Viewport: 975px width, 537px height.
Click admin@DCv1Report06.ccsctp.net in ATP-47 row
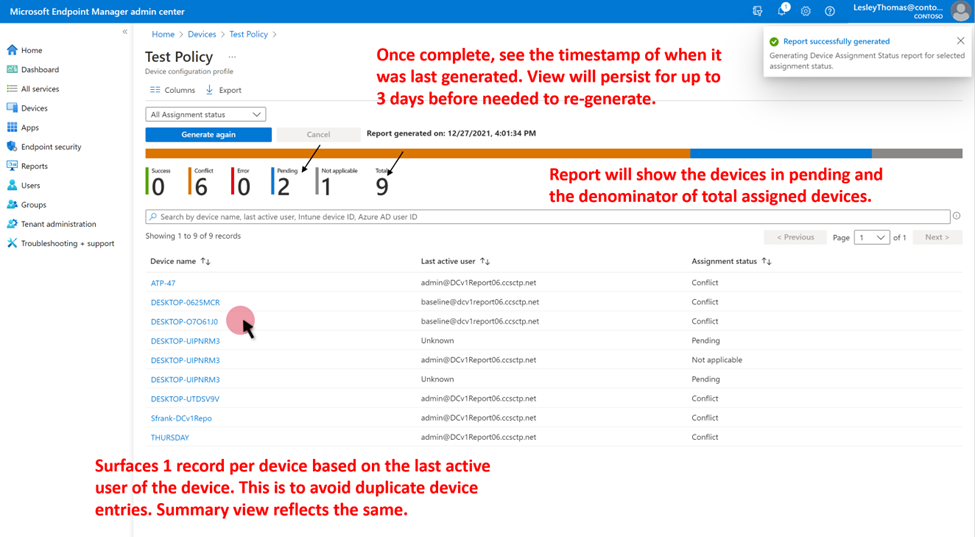pyautogui.click(x=478, y=283)
